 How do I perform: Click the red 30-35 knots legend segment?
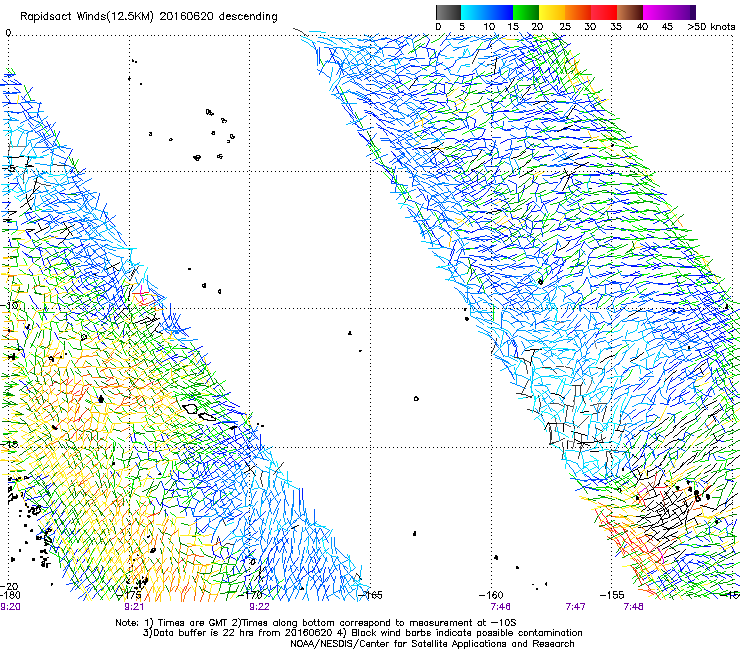pos(604,12)
